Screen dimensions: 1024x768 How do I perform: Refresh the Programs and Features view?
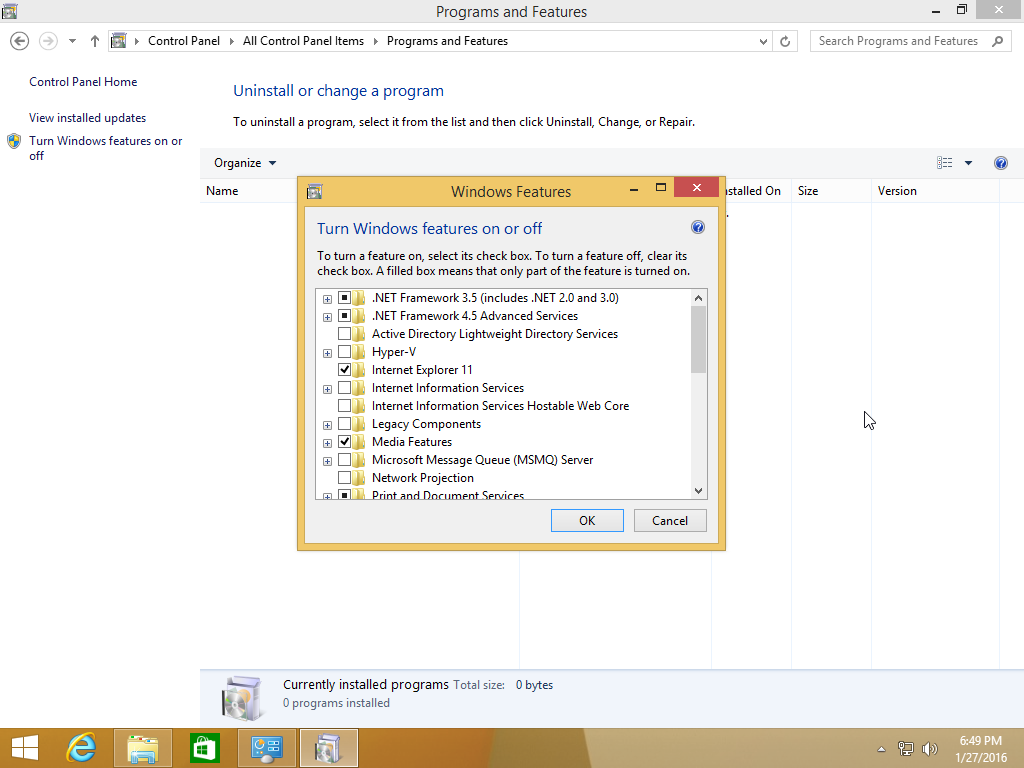(785, 41)
